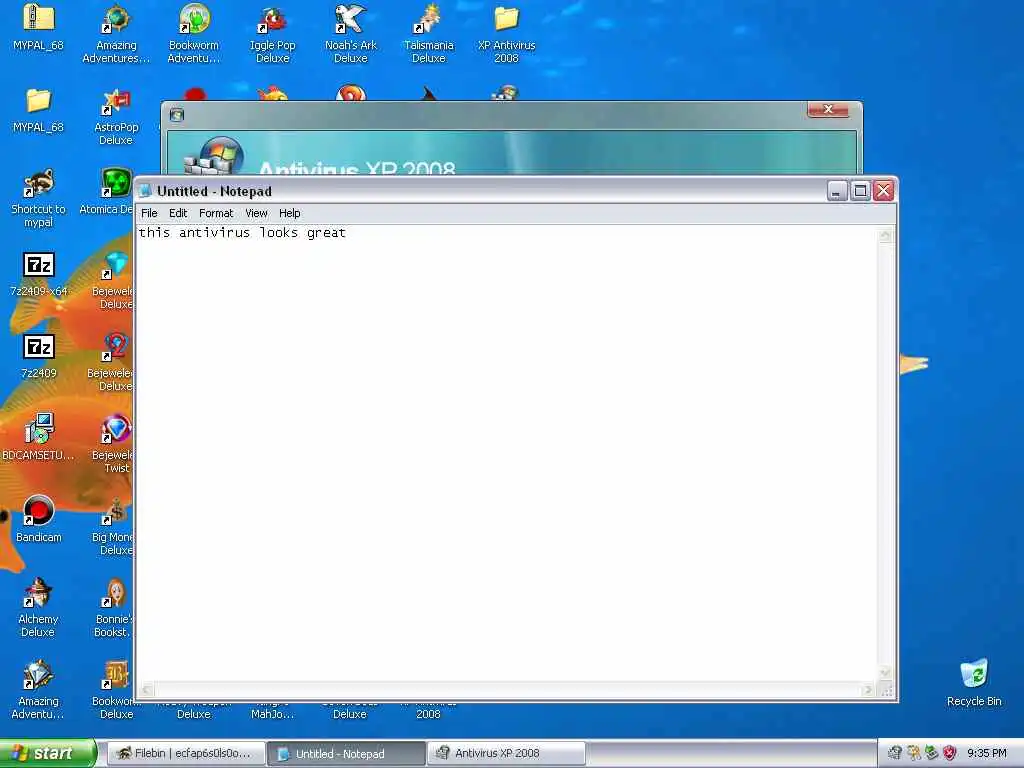Viewport: 1024px width, 768px height.
Task: Click Antivirus XP 2008 window title icon
Action: [x=176, y=115]
